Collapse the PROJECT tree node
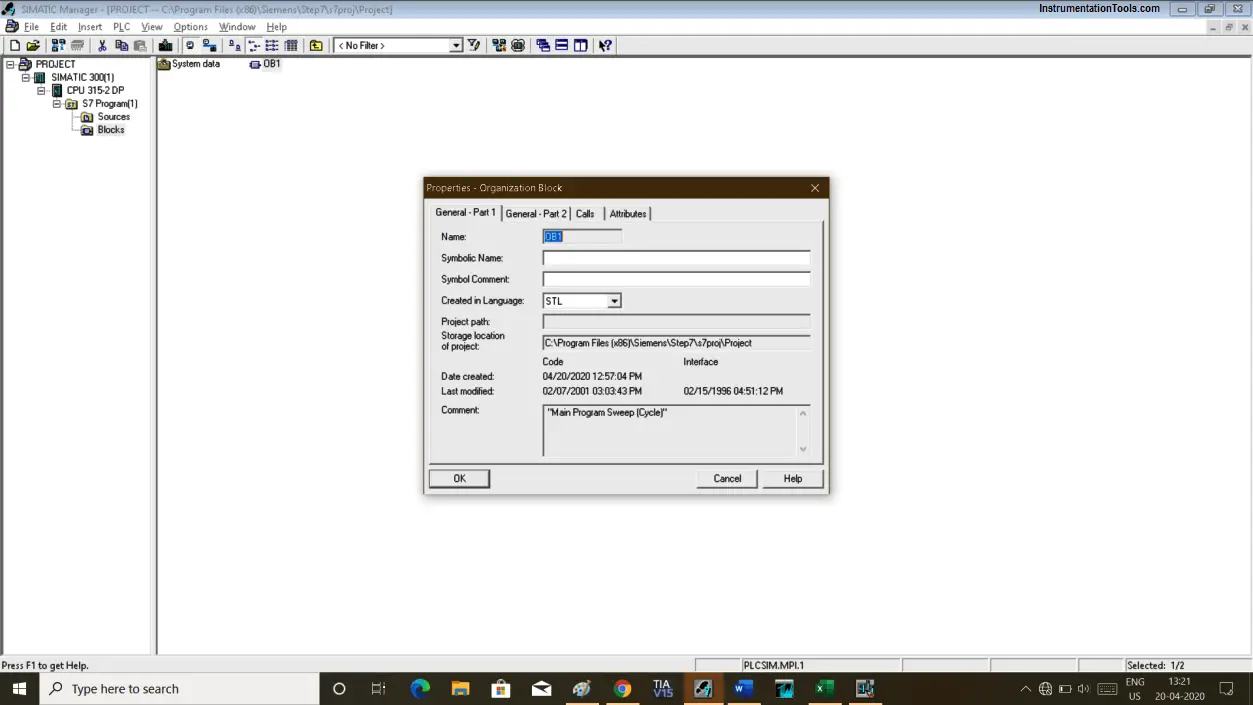 (x=10, y=64)
